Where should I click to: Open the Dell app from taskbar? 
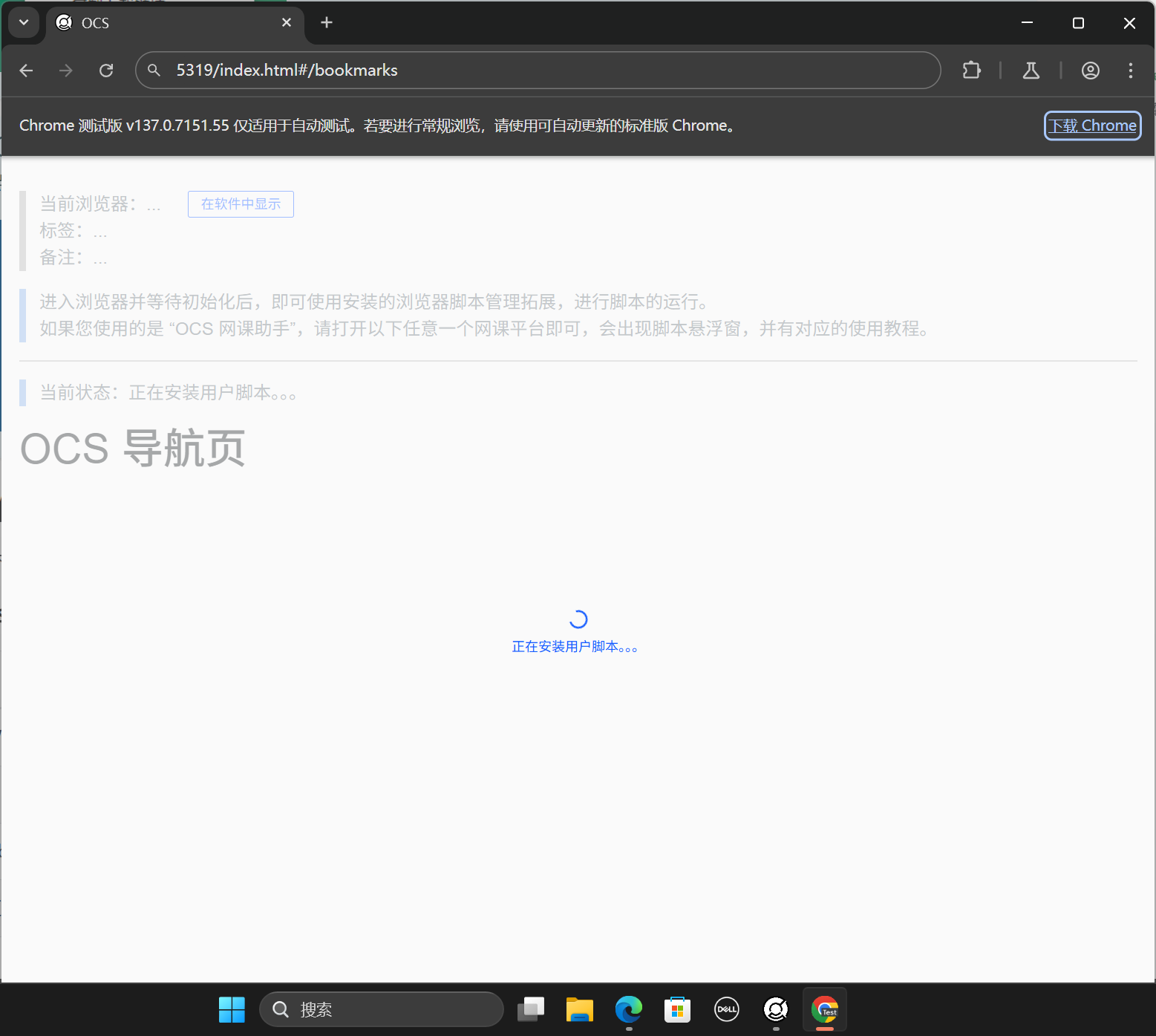click(x=727, y=1010)
